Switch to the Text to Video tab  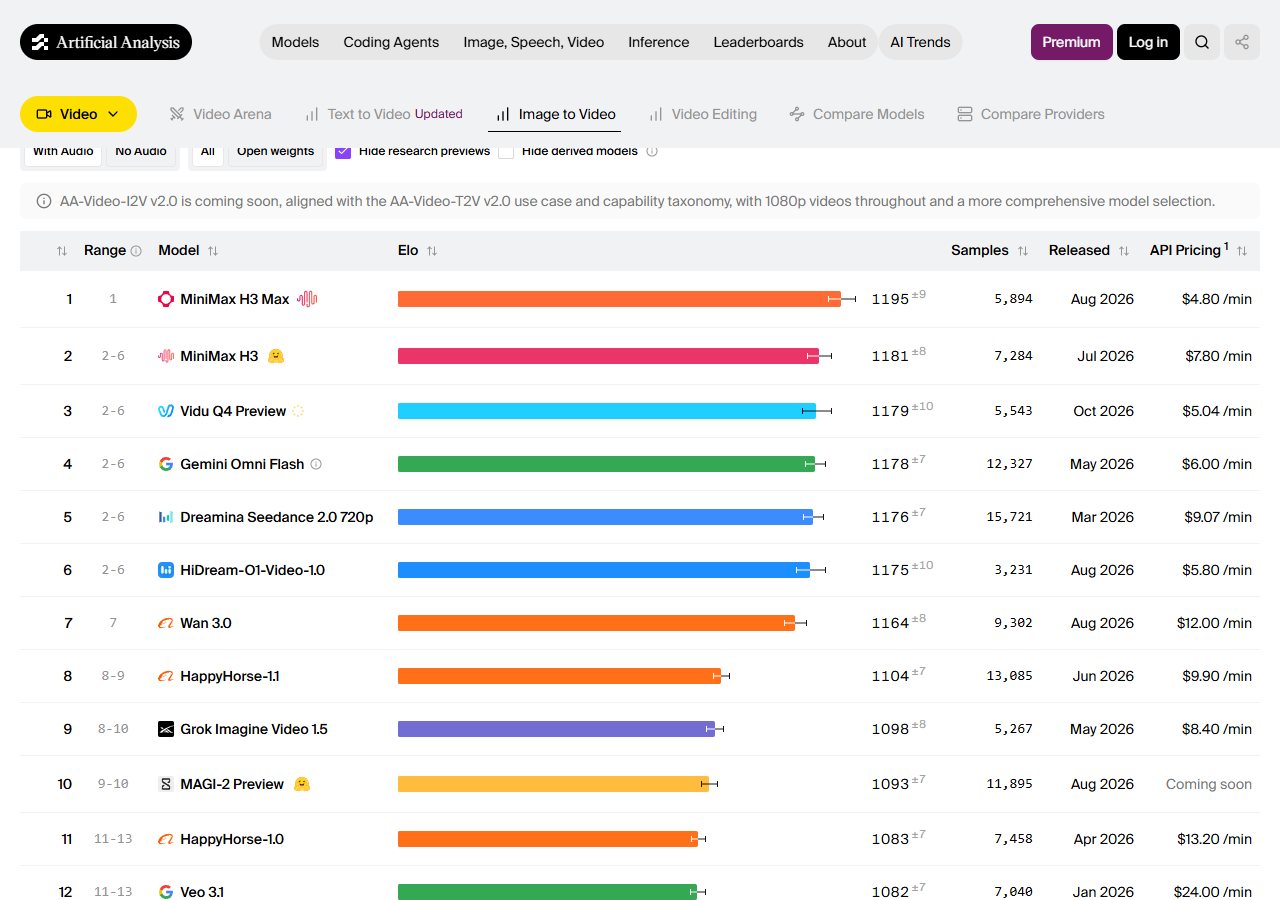[384, 114]
